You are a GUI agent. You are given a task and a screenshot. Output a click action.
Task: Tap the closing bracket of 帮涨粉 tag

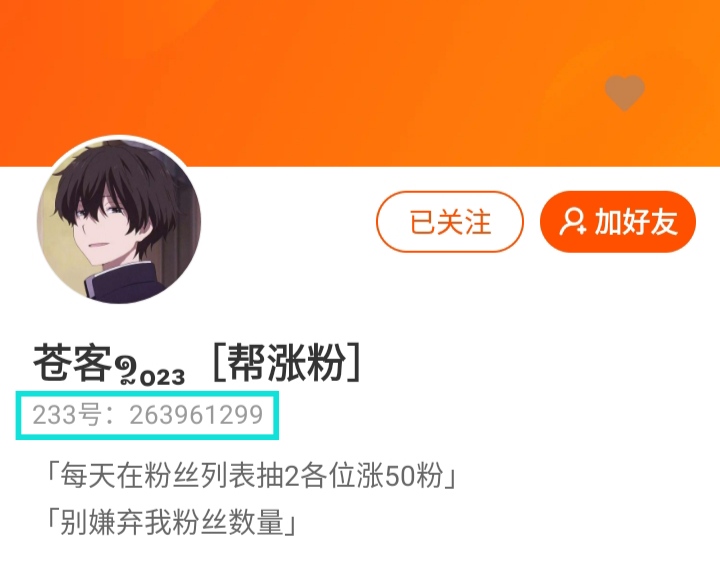(354, 362)
